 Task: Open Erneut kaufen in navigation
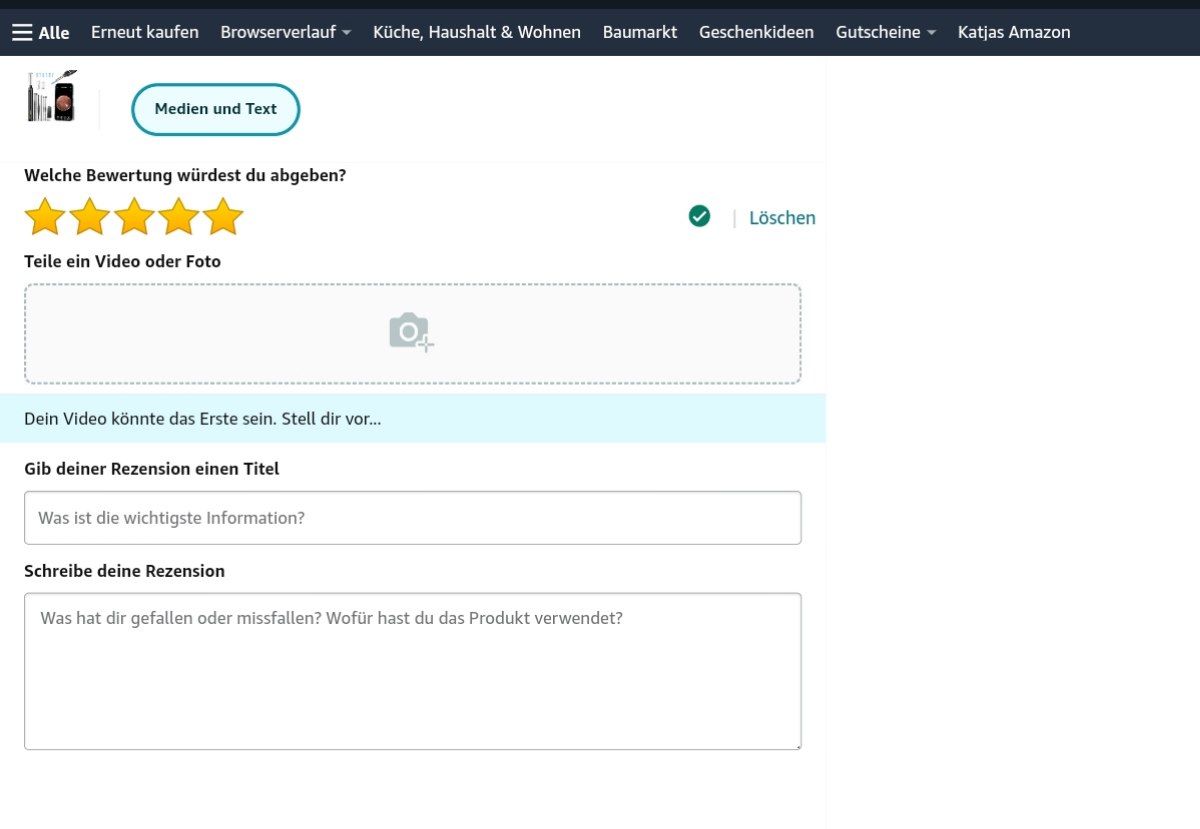tap(145, 32)
